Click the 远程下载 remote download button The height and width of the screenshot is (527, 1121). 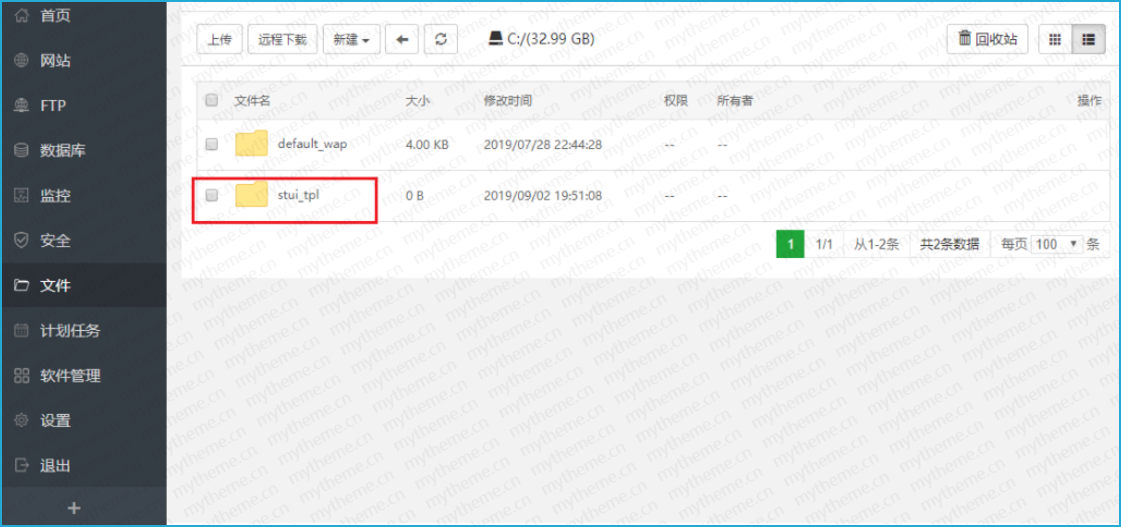[x=282, y=40]
